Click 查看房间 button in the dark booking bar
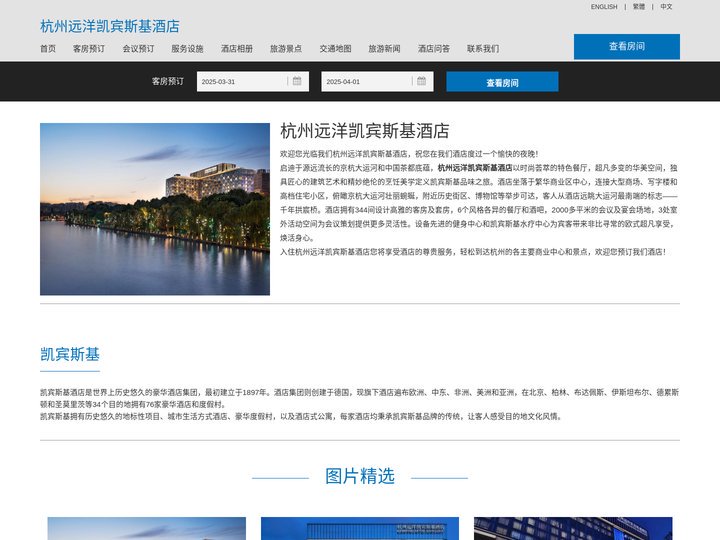This screenshot has height=540, width=720. coord(502,82)
